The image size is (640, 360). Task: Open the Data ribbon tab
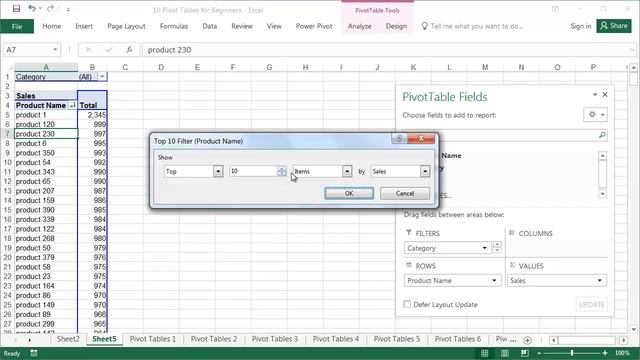[209, 26]
